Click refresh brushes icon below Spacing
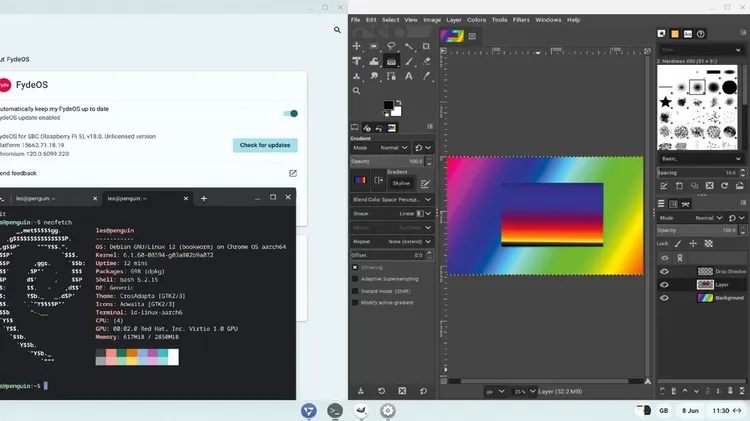Image resolution: width=750 pixels, height=421 pixels. coord(724,186)
